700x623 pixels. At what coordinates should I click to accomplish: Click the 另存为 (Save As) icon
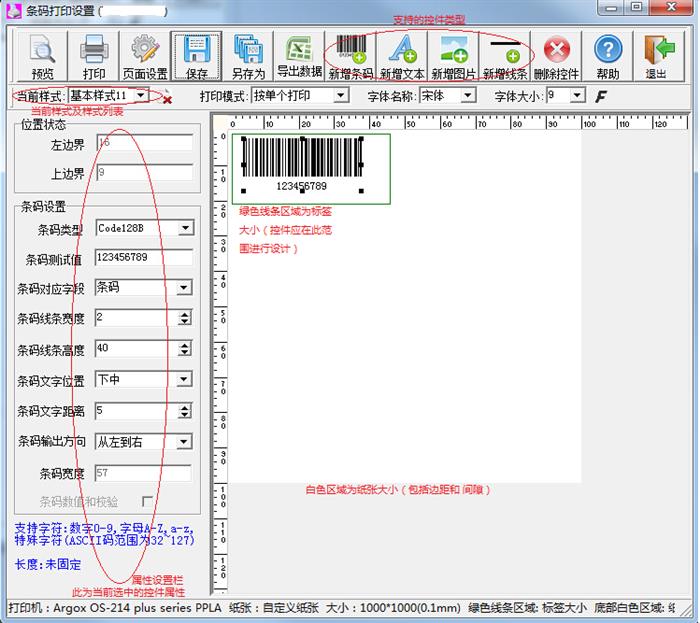click(x=248, y=55)
